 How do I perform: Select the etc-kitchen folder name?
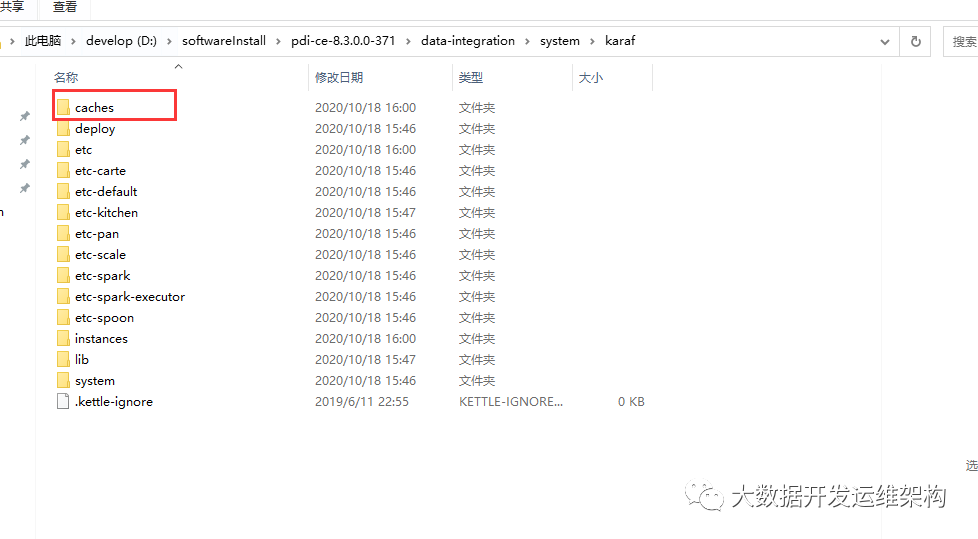pos(107,213)
